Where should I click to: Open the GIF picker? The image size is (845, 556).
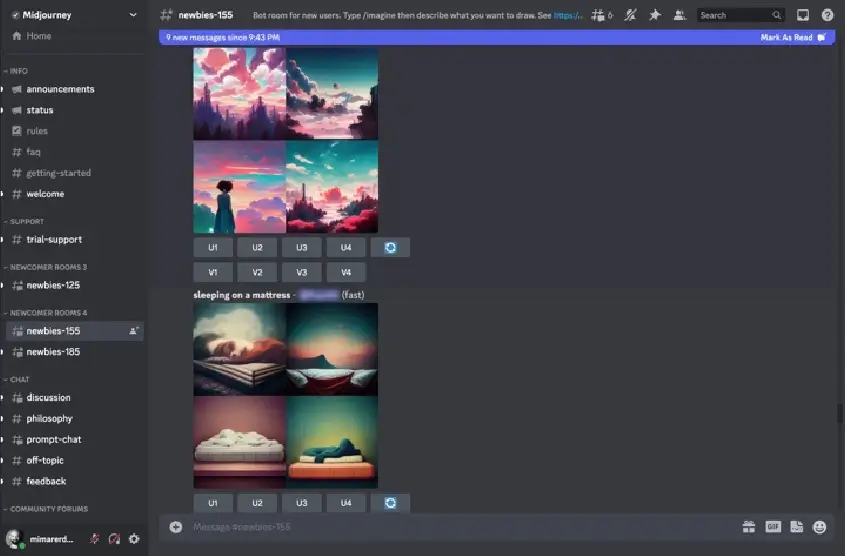773,527
